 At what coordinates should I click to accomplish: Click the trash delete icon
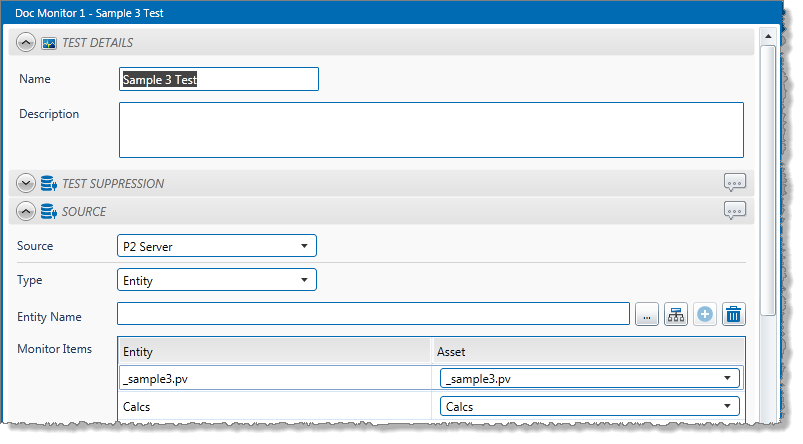(x=734, y=314)
